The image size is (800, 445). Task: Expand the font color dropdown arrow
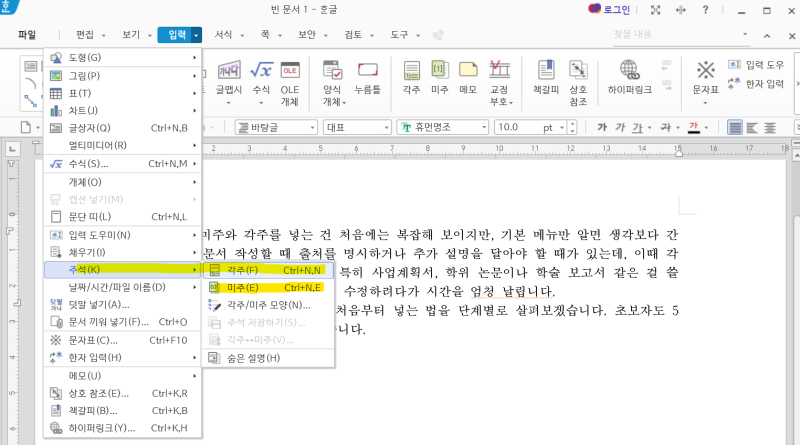[x=706, y=128]
